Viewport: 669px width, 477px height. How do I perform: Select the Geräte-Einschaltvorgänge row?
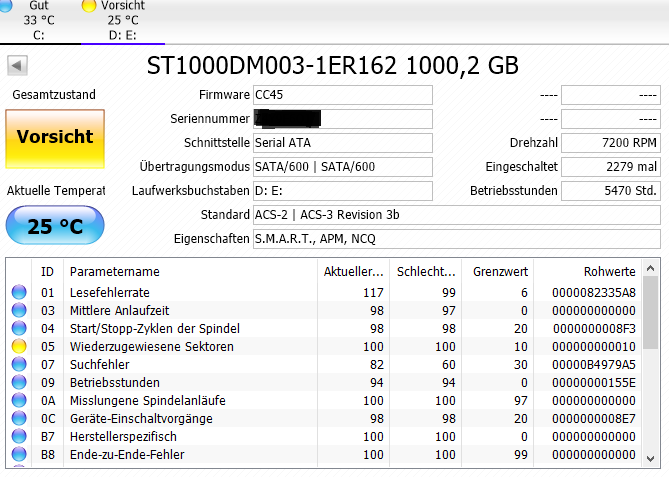[324, 418]
